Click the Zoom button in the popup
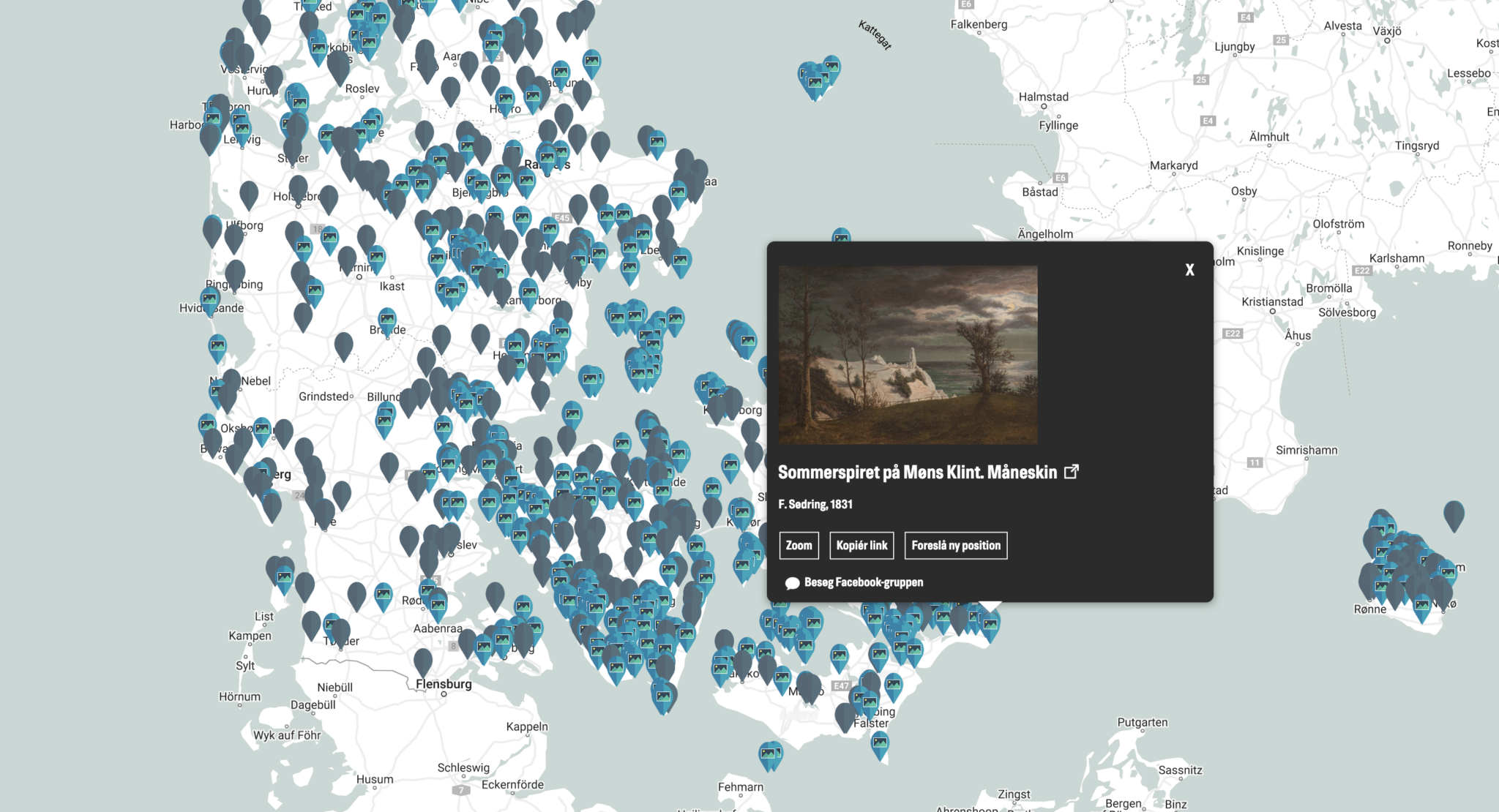This screenshot has height=812, width=1499. pos(798,545)
